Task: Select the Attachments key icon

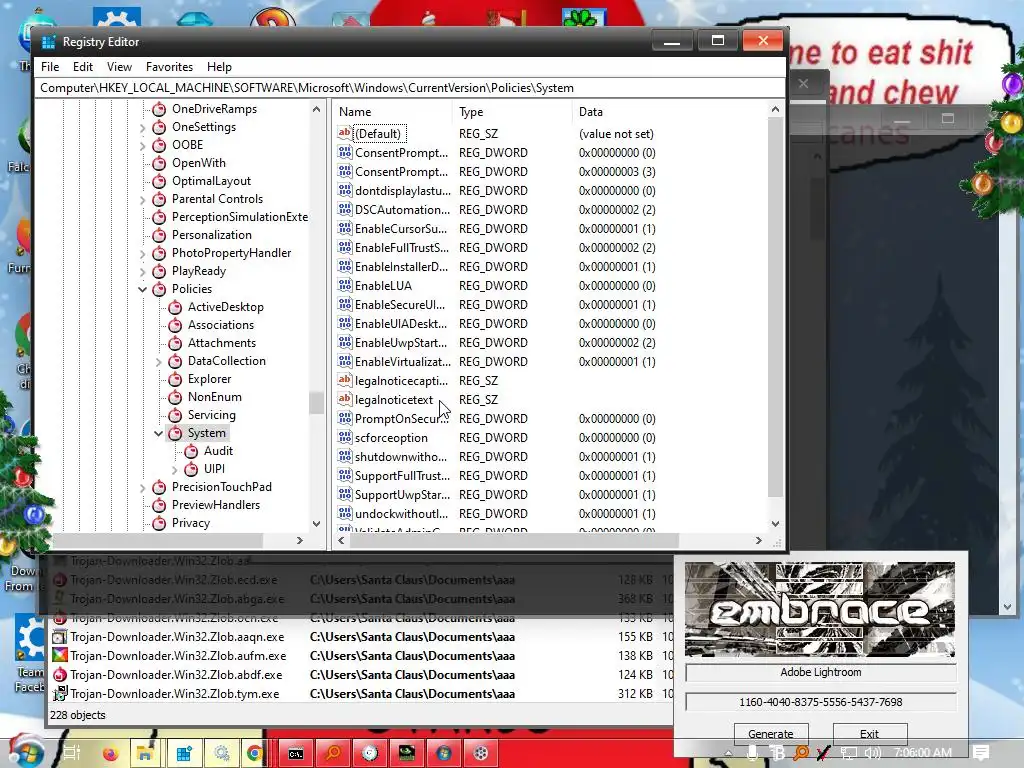Action: (x=175, y=343)
